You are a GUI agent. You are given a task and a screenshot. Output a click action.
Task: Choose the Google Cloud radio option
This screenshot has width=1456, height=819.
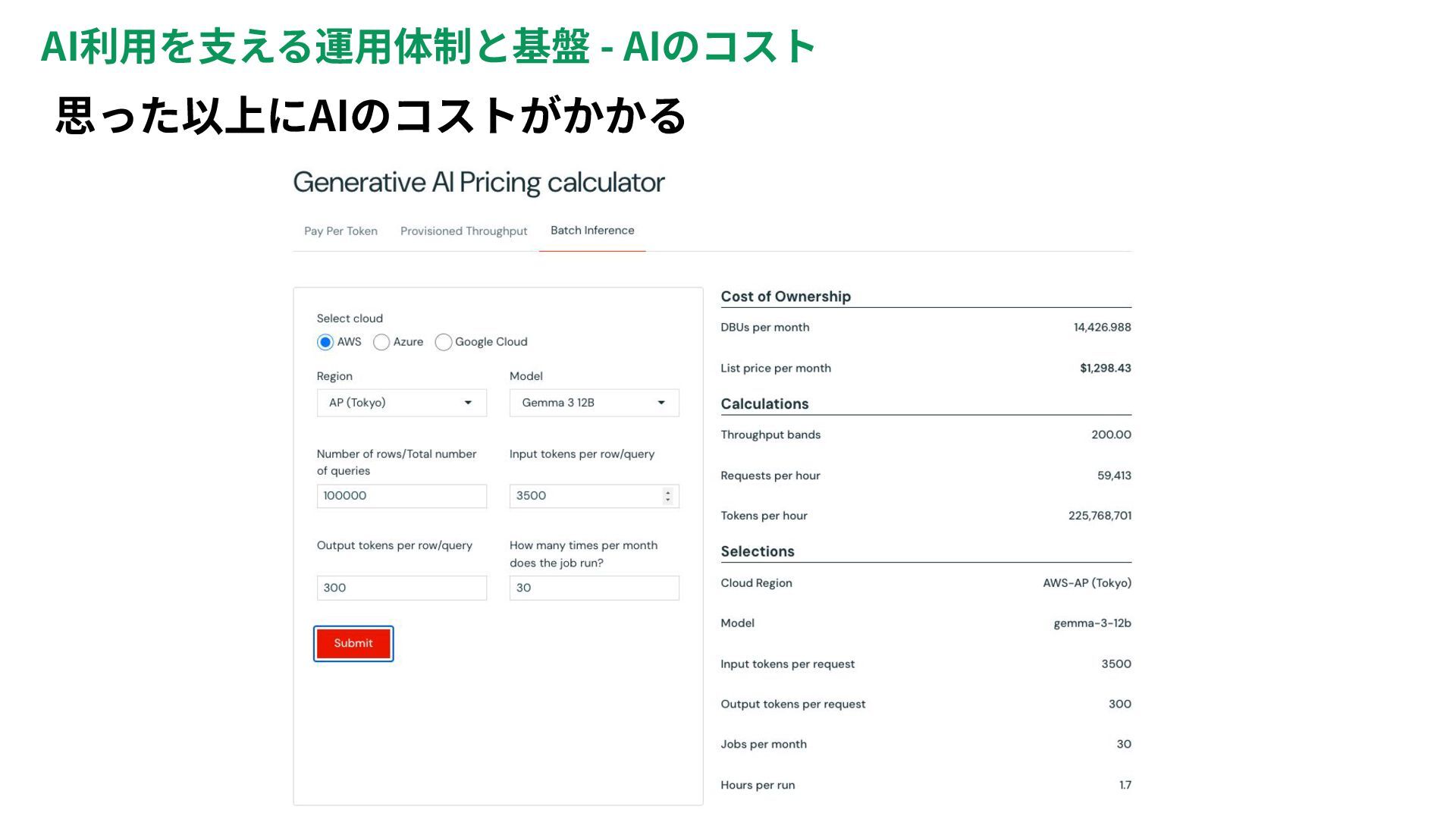pos(444,342)
